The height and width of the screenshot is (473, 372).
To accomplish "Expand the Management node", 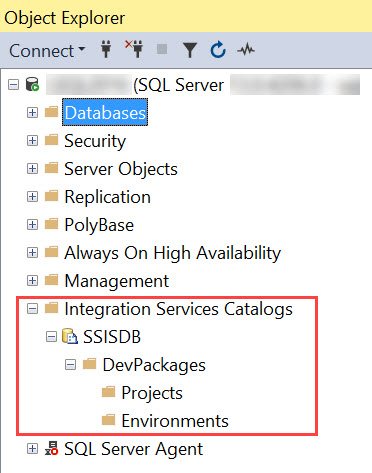I will [x=32, y=281].
